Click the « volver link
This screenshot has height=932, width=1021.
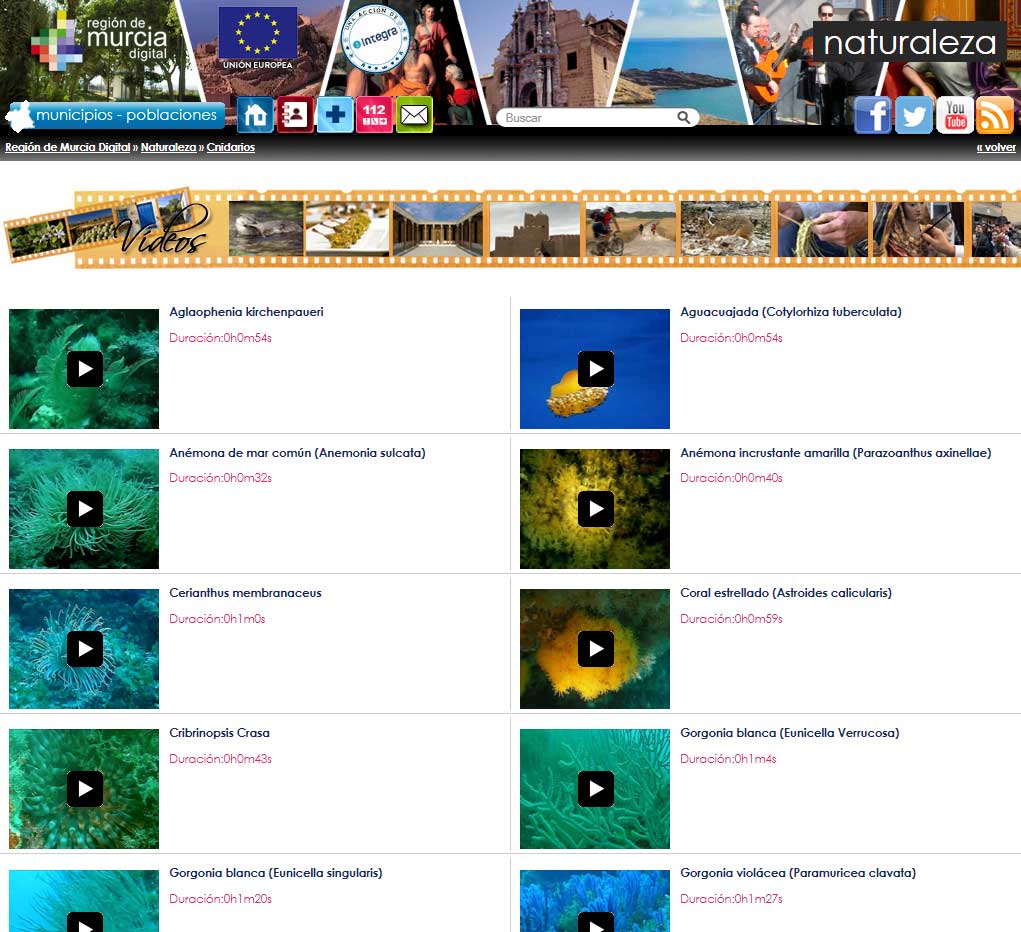[995, 147]
